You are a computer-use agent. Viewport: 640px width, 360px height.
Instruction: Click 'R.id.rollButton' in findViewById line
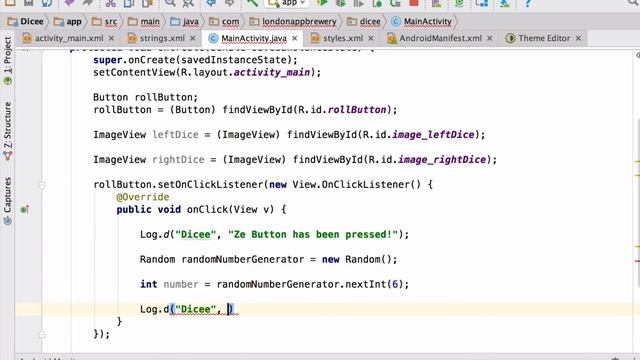point(342,110)
